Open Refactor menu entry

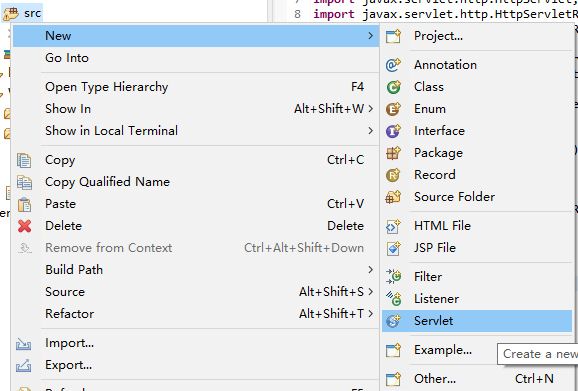click(x=196, y=314)
